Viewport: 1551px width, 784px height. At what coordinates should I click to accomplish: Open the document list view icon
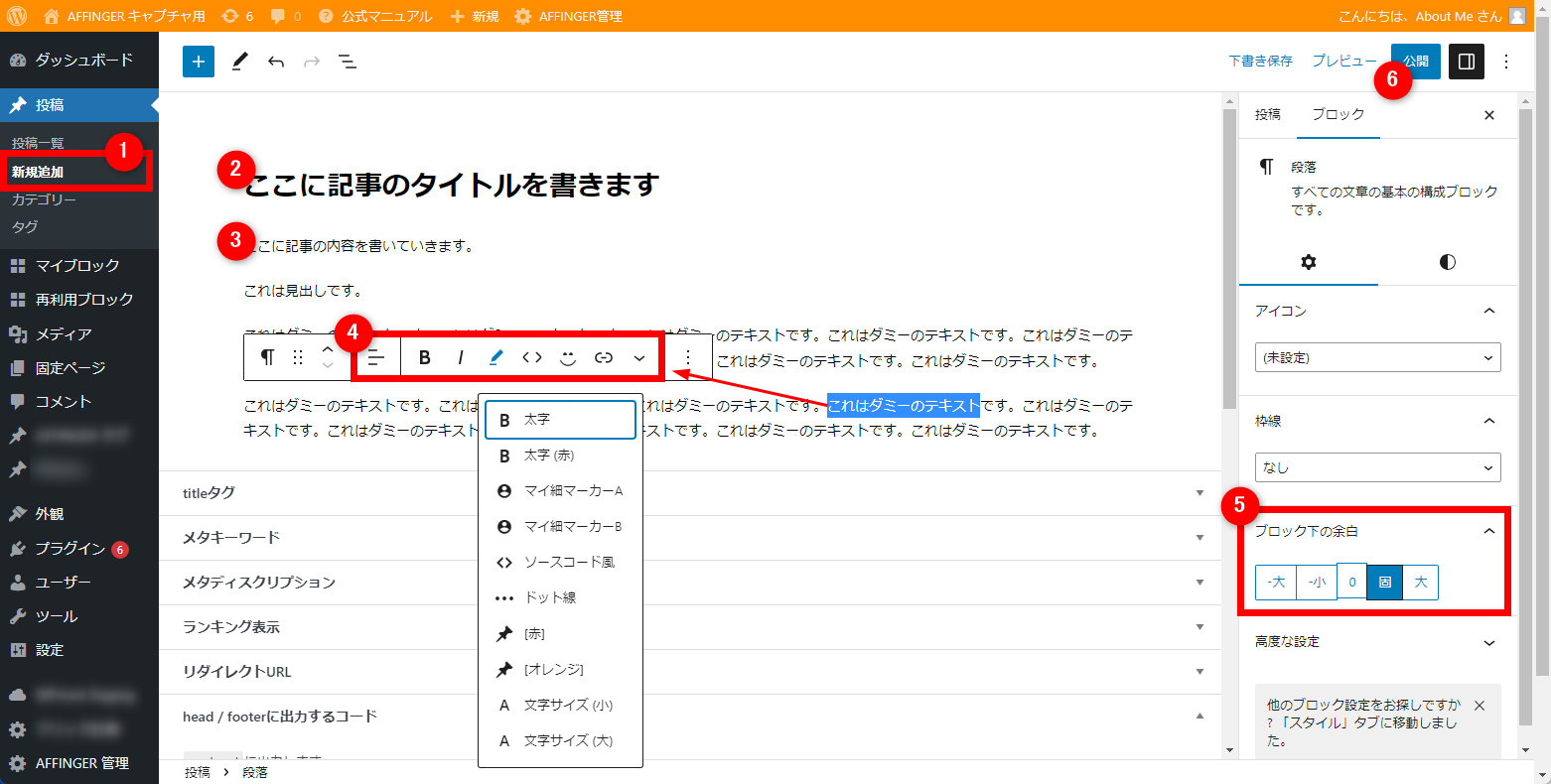click(x=348, y=62)
